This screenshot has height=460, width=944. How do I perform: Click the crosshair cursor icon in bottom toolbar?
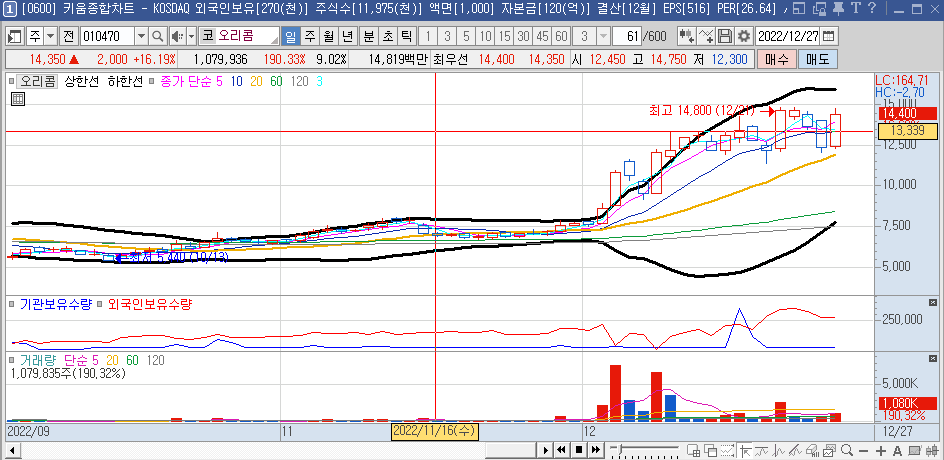tap(745, 451)
